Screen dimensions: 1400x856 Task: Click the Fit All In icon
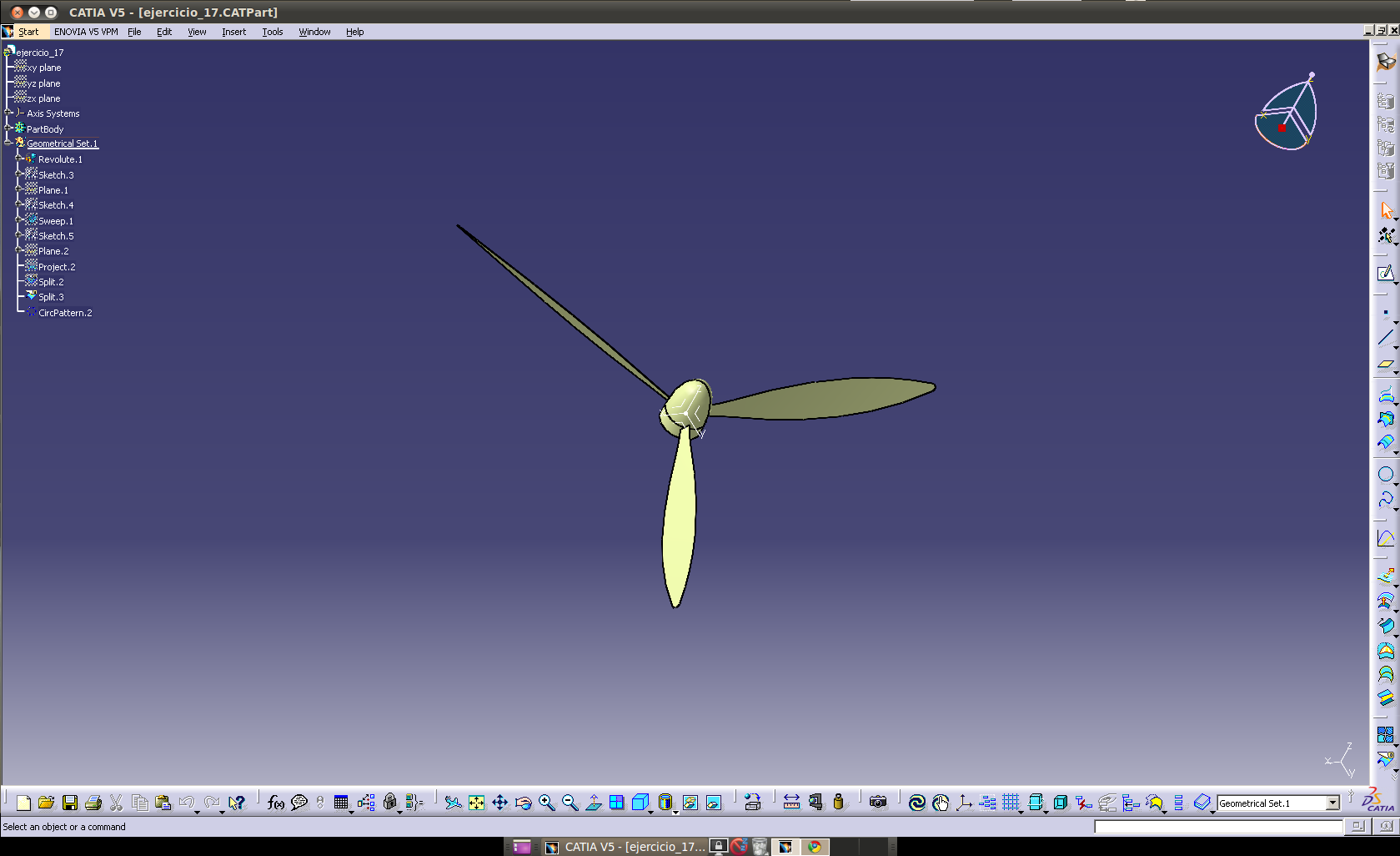click(476, 803)
